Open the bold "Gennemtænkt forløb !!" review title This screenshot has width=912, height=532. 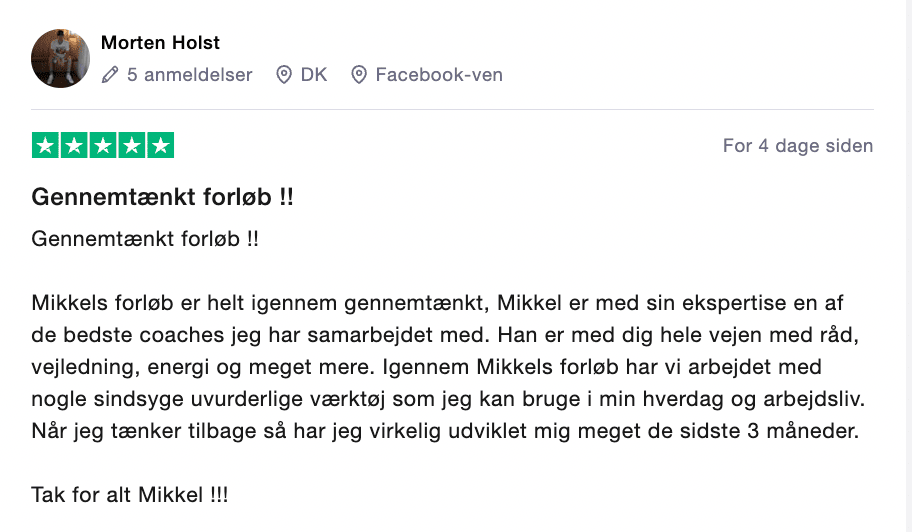click(162, 198)
